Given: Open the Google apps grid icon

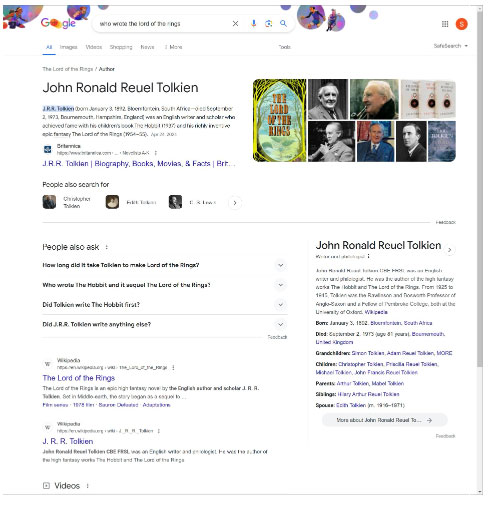Looking at the screenshot, I should coord(445,24).
